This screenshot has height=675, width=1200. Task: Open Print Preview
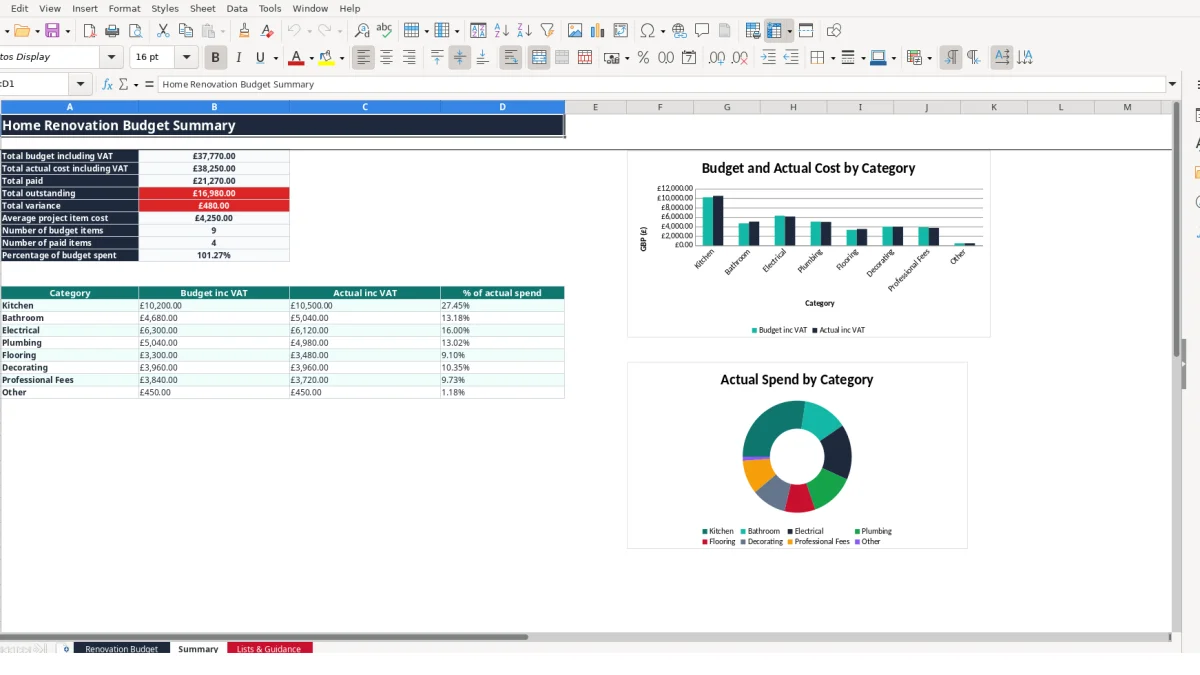tap(136, 31)
